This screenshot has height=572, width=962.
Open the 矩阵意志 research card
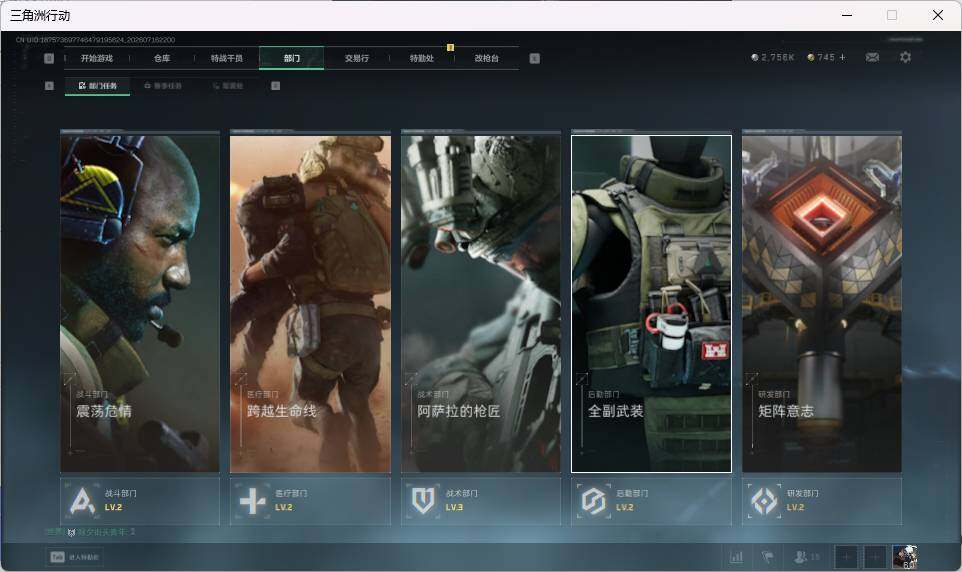(822, 303)
